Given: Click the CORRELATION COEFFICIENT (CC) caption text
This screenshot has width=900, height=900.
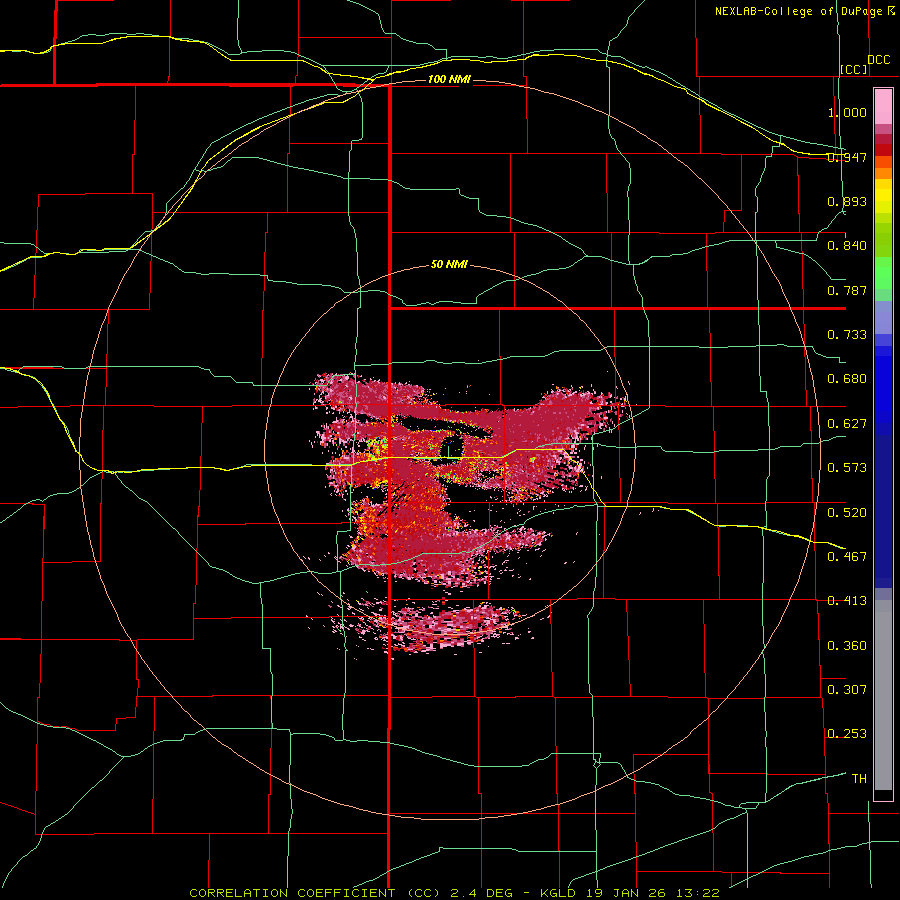Looking at the screenshot, I should click(x=315, y=893).
